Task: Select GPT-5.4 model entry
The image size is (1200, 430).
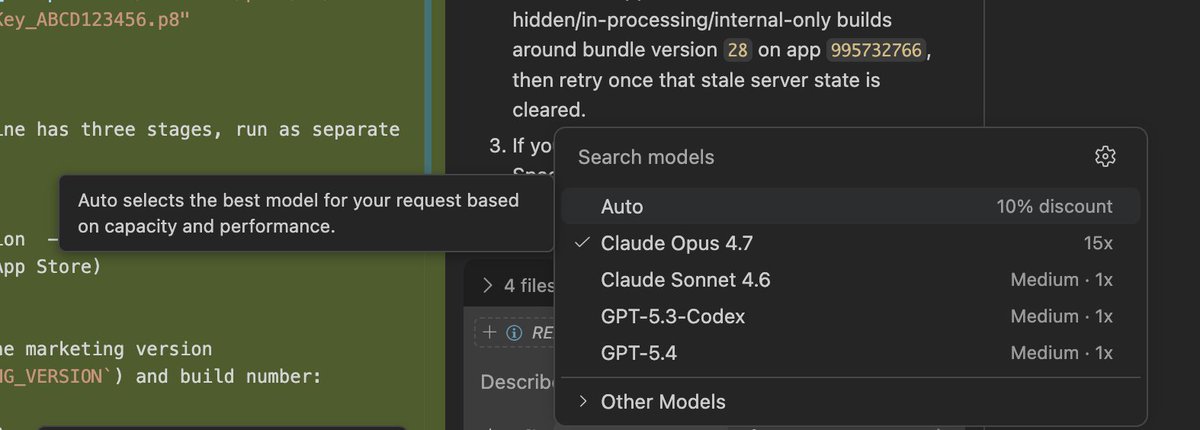Action: point(850,352)
